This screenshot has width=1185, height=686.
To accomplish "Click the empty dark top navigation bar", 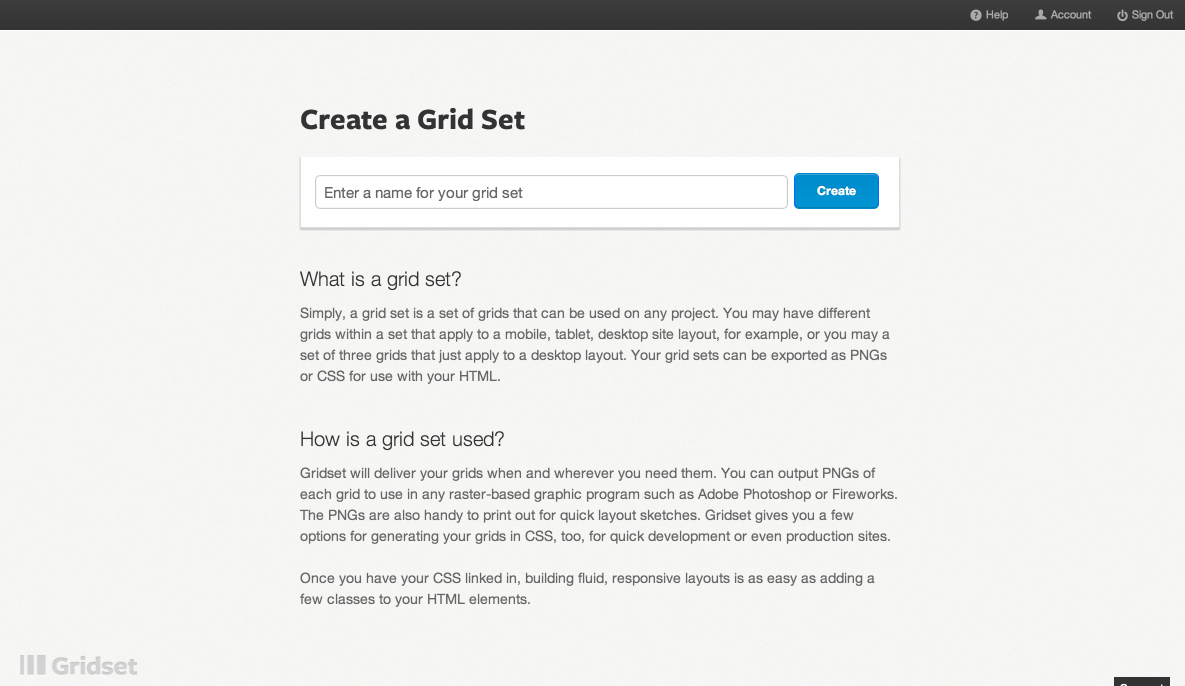I will coord(500,15).
